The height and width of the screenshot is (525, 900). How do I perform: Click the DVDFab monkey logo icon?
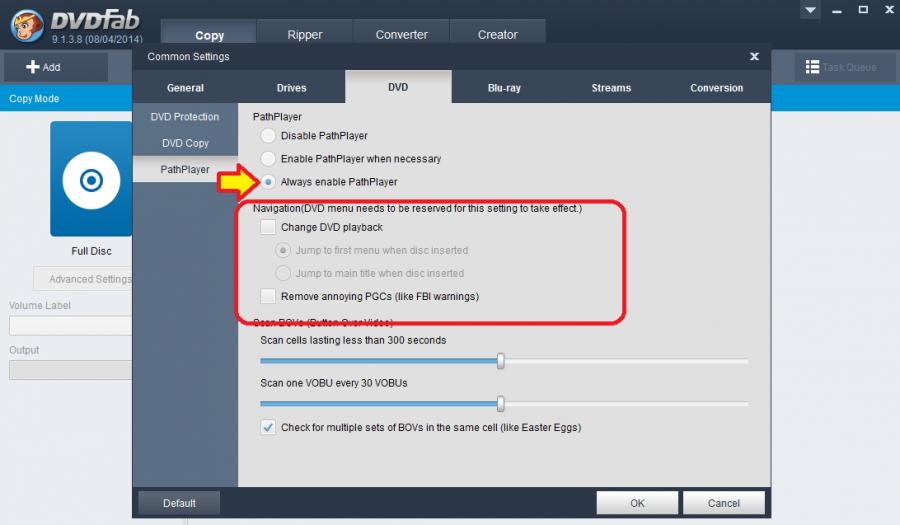click(x=26, y=25)
